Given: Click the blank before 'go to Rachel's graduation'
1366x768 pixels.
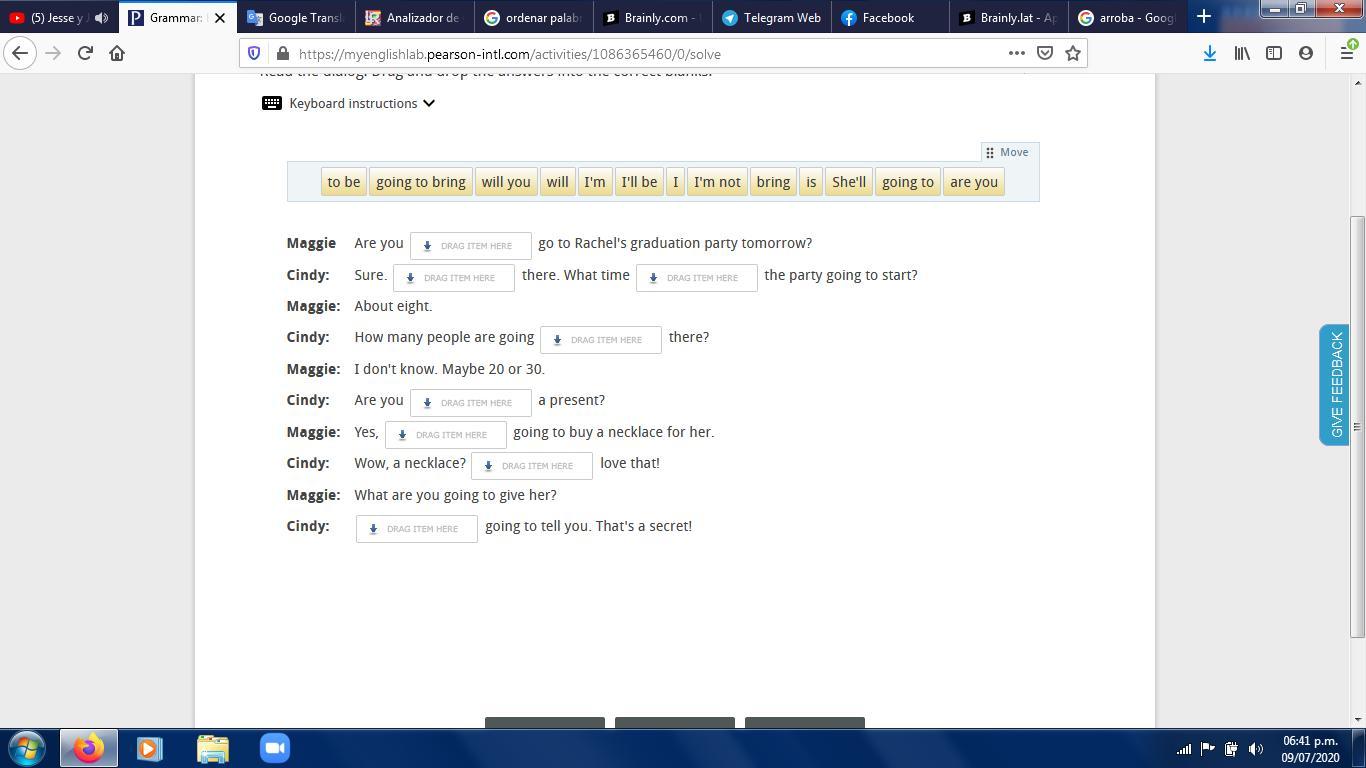Looking at the screenshot, I should coord(471,245).
